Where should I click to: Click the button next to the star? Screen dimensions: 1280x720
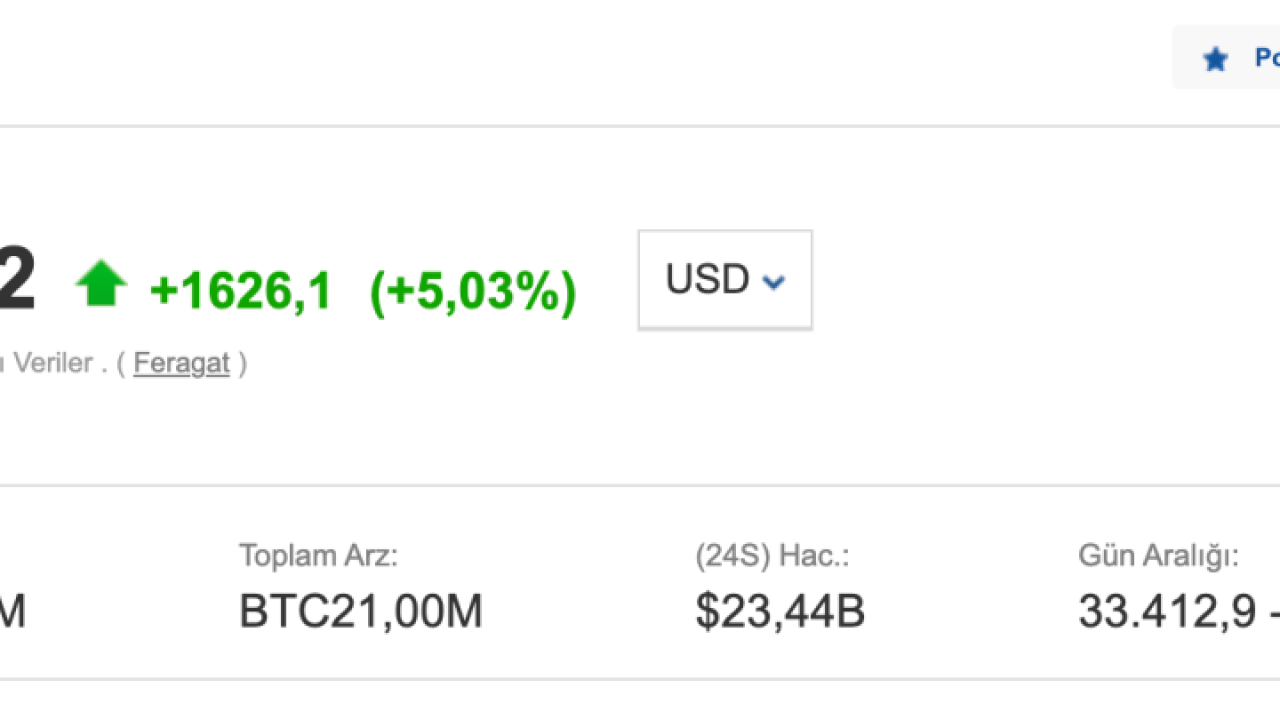tap(1266, 58)
